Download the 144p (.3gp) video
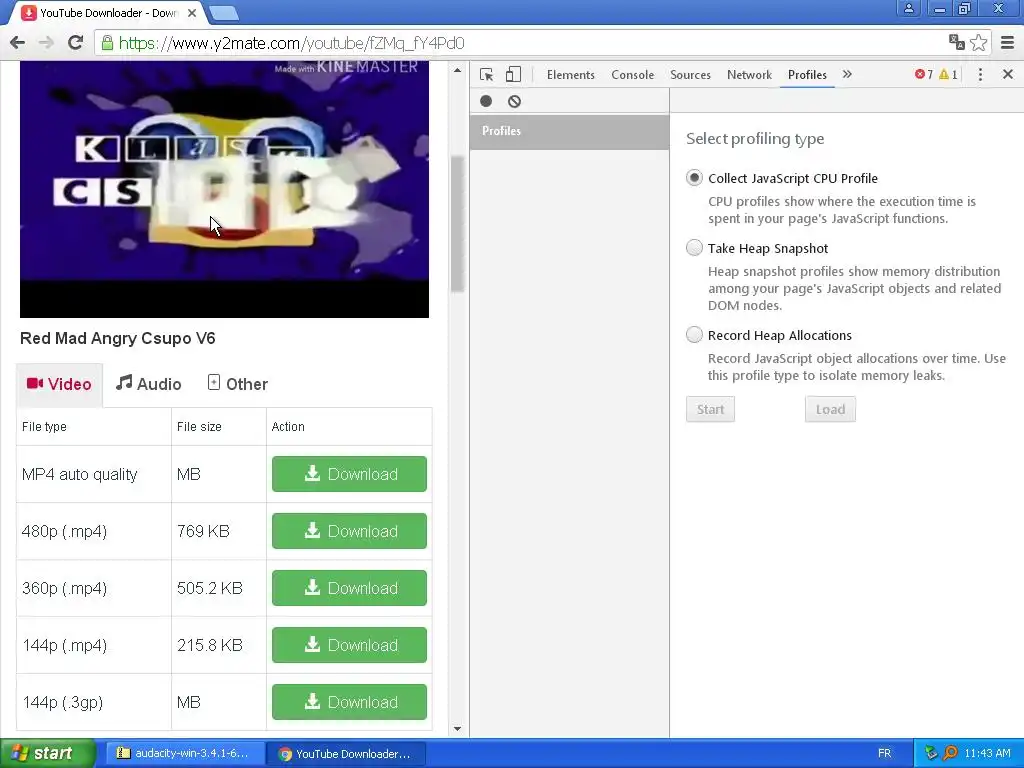The image size is (1024, 768). pyautogui.click(x=349, y=702)
